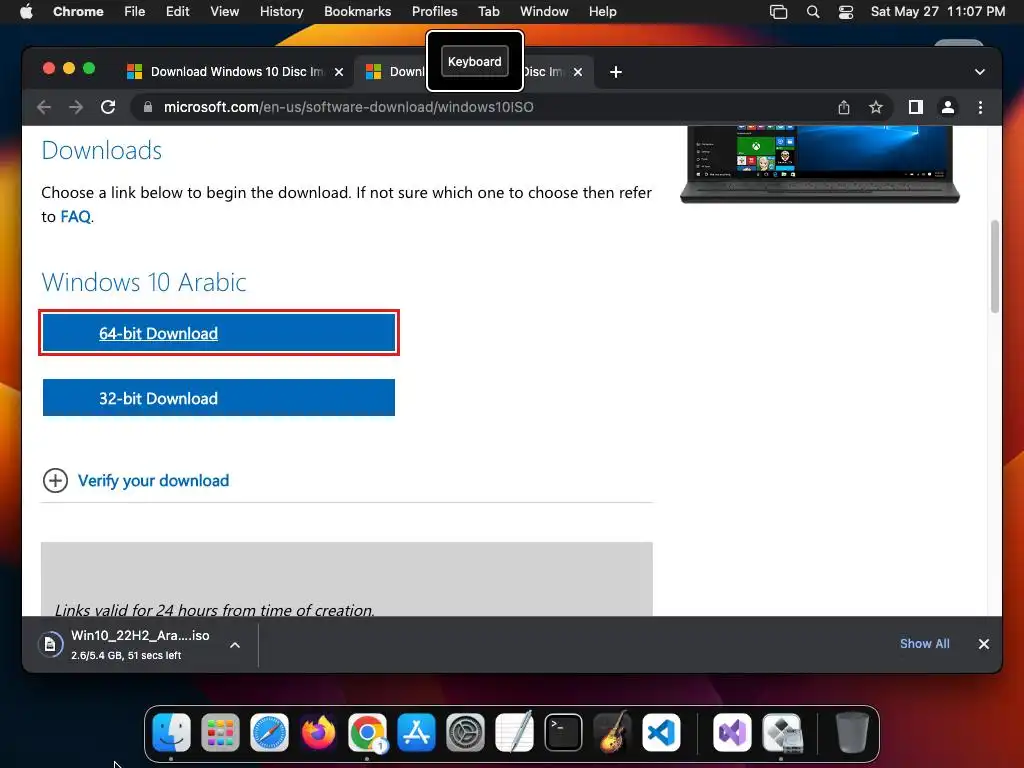
Task: Open Terminal from the Dock
Action: (563, 732)
